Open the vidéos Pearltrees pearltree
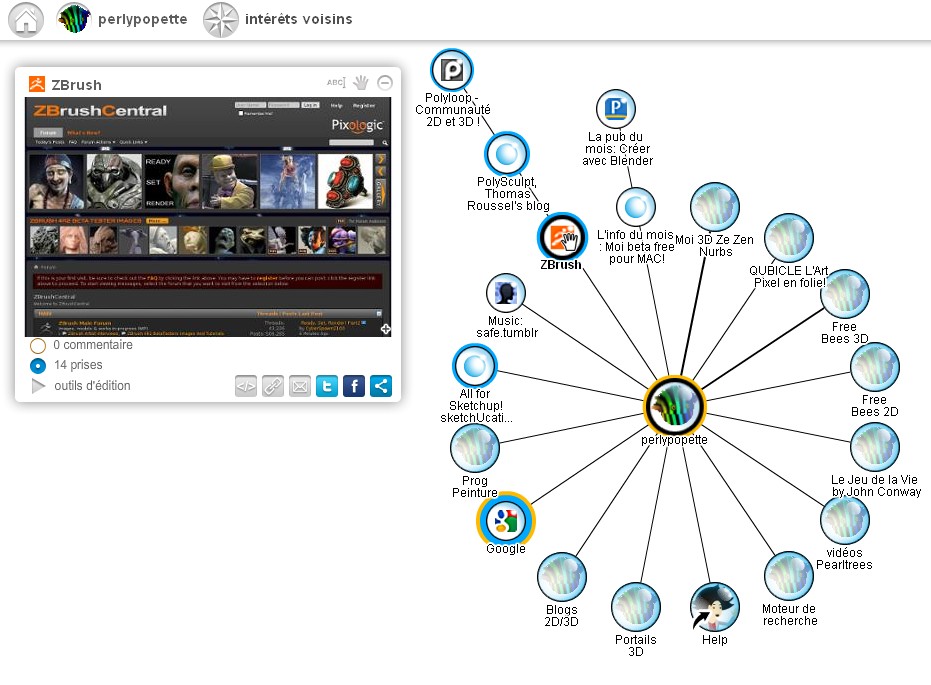The width and height of the screenshot is (931, 685). click(844, 520)
